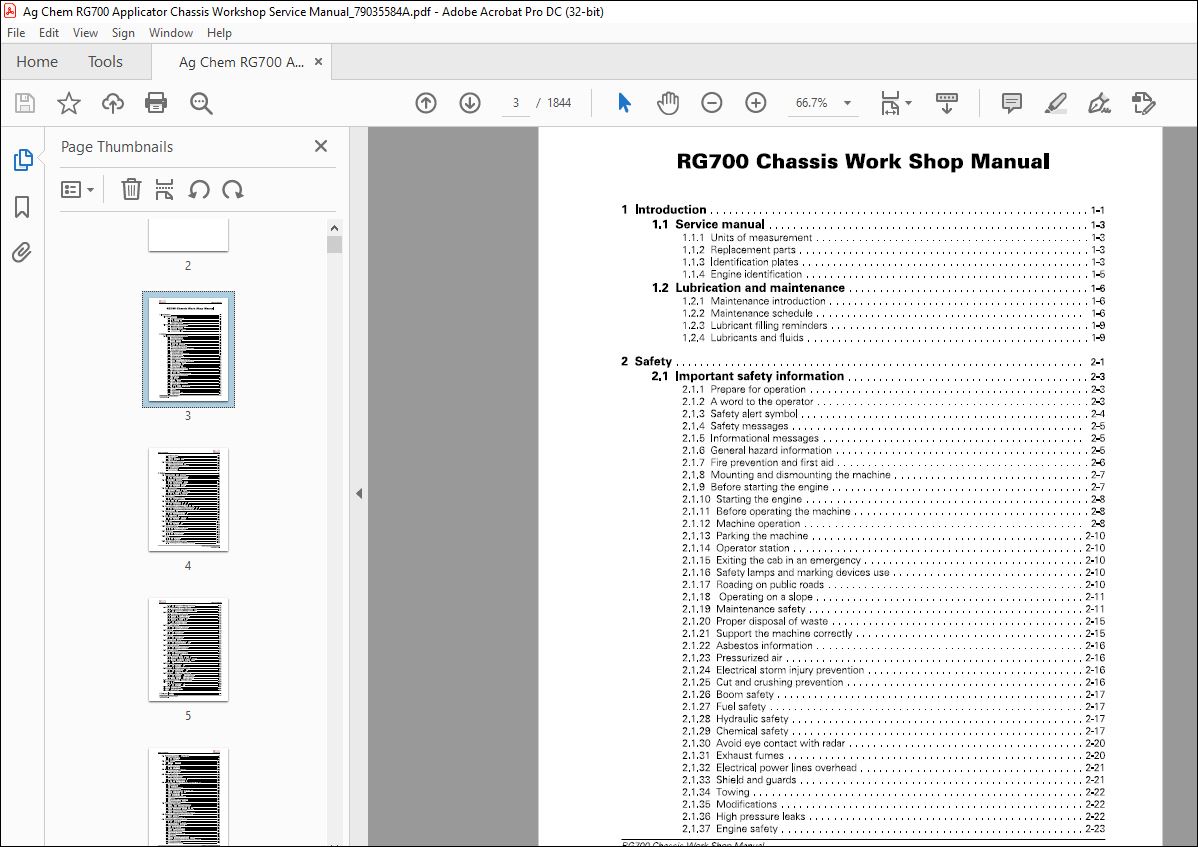Image resolution: width=1198 pixels, height=847 pixels.
Task: Open the View menu
Action: (85, 33)
